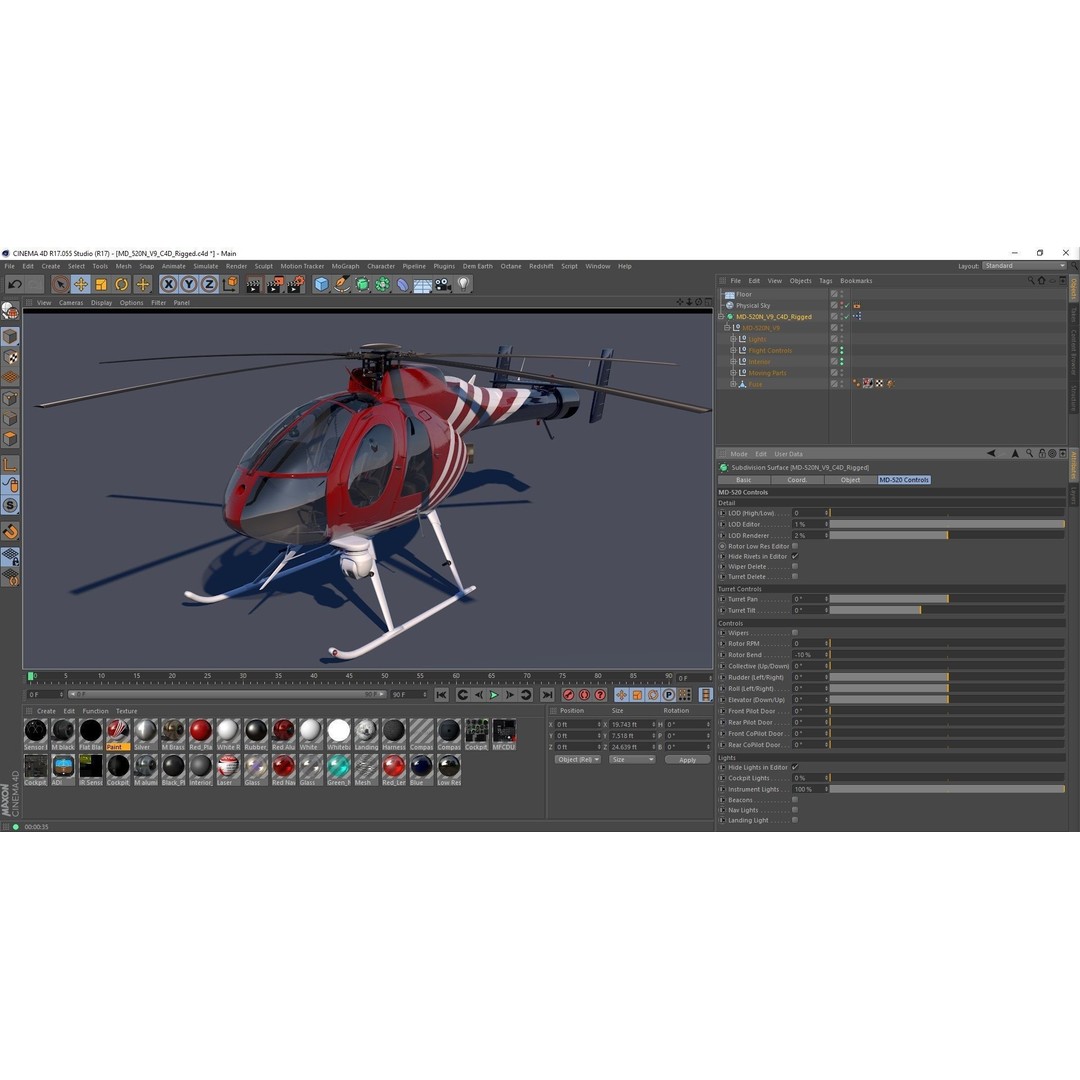Toggle Hide Rivets in Editor checkbox
Screen dimensions: 1080x1080
795,557
